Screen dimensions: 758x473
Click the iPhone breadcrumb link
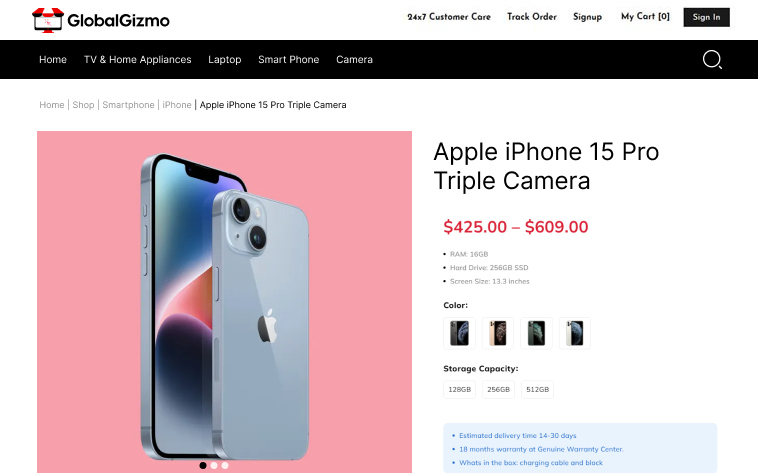(x=177, y=105)
